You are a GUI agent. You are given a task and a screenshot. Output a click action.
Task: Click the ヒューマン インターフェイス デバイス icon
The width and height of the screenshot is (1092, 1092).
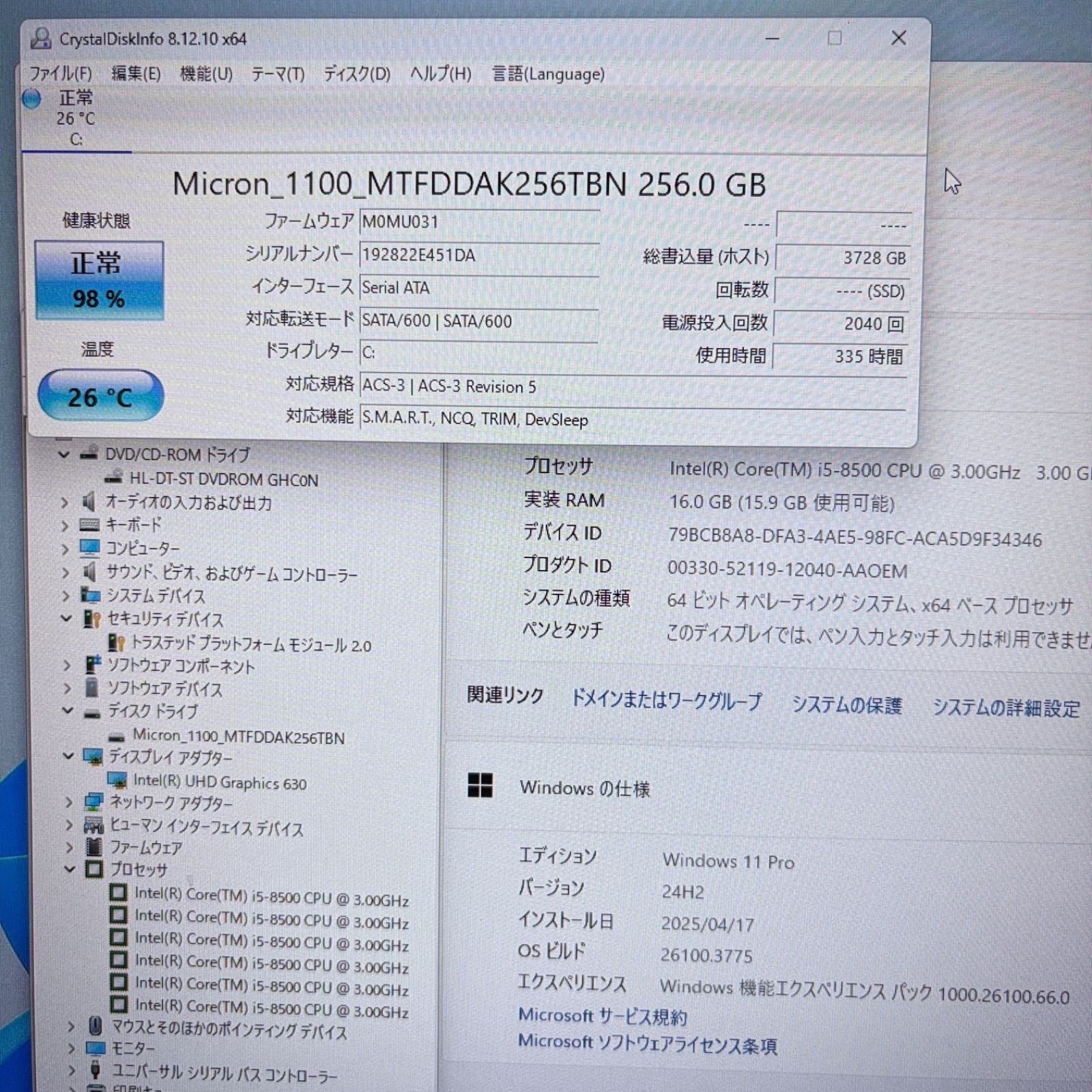[x=94, y=826]
